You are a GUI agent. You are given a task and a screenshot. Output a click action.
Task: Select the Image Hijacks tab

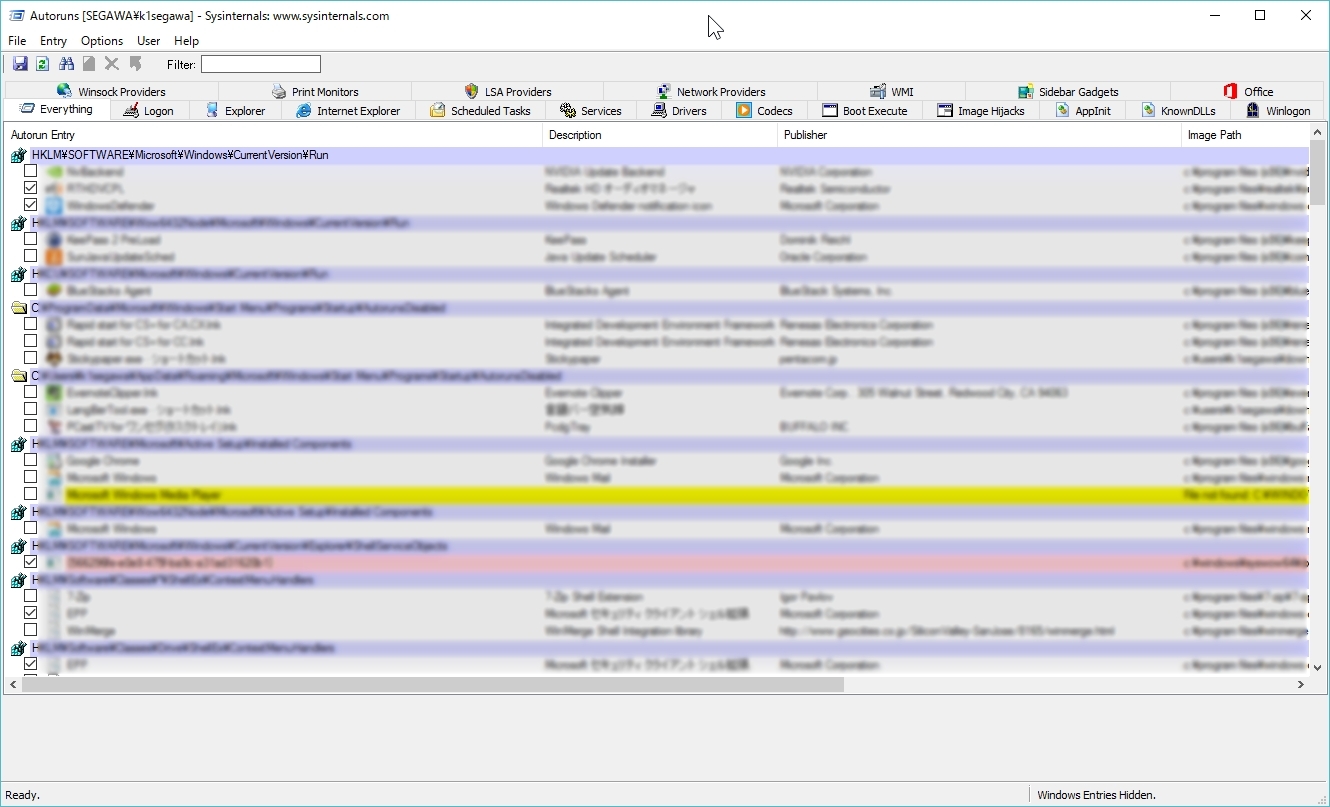point(981,111)
